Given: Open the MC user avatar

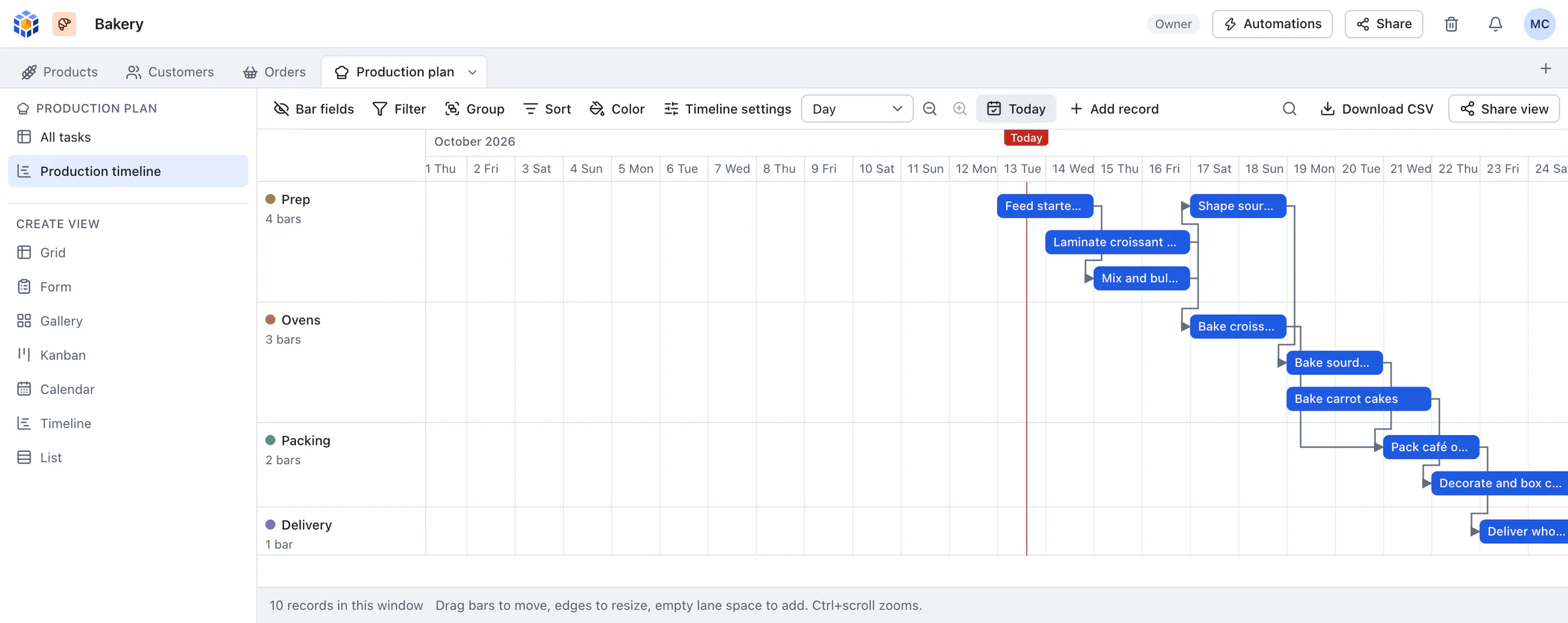Looking at the screenshot, I should tap(1539, 24).
